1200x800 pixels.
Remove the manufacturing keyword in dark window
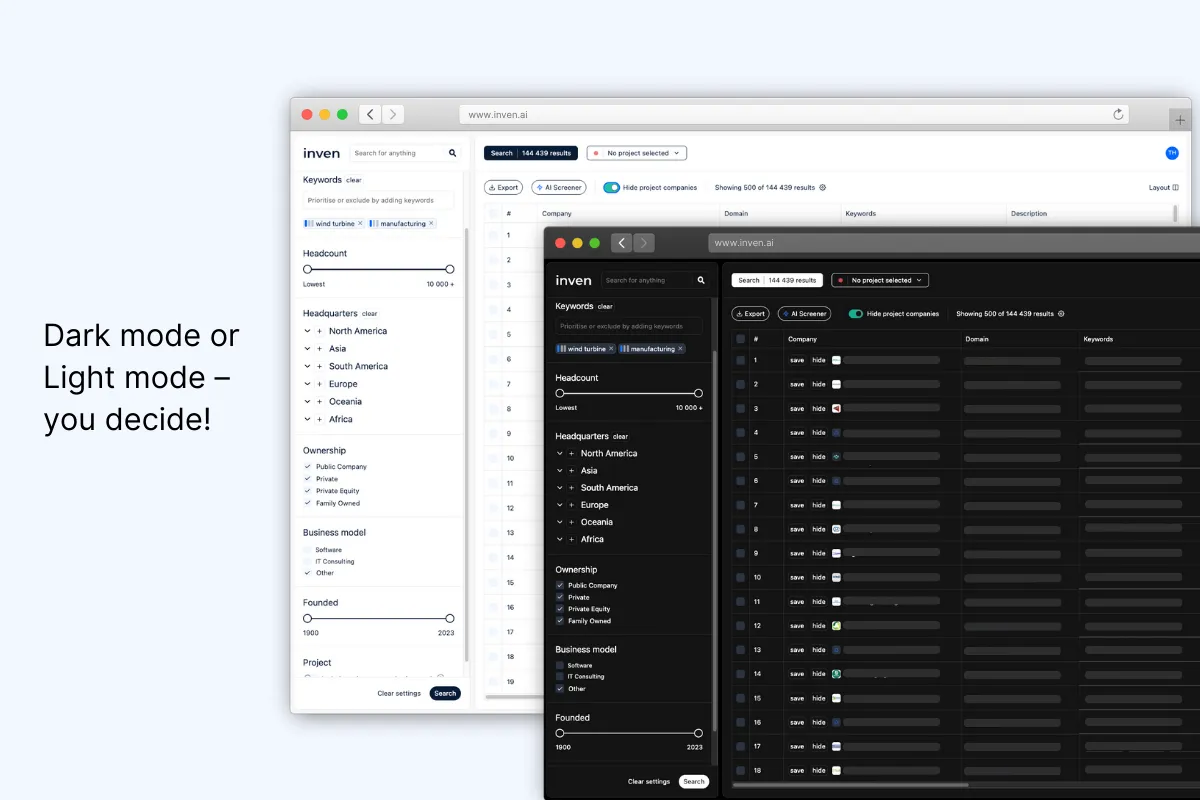pos(680,349)
